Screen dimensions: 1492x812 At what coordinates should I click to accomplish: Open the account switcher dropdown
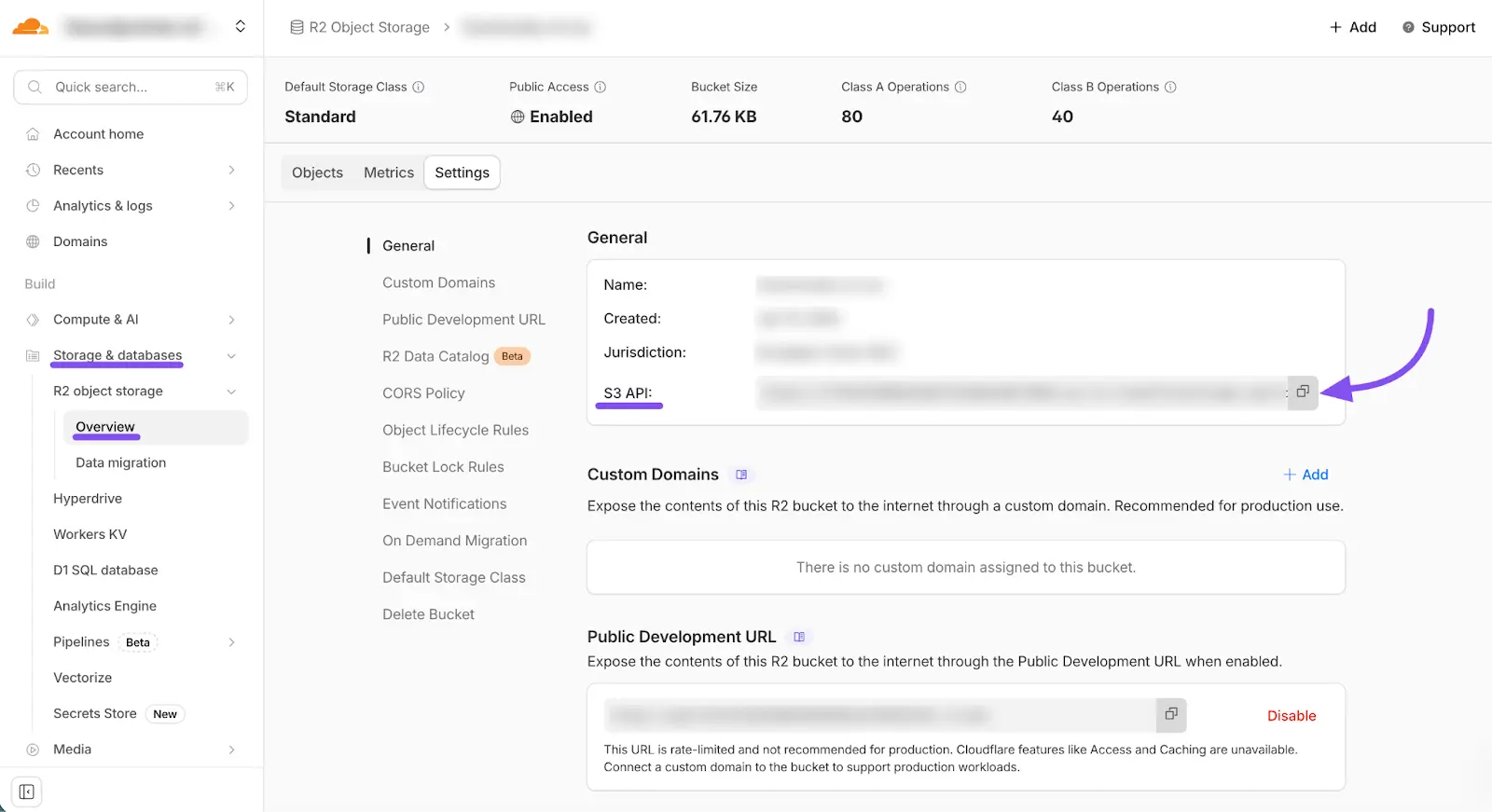[240, 27]
